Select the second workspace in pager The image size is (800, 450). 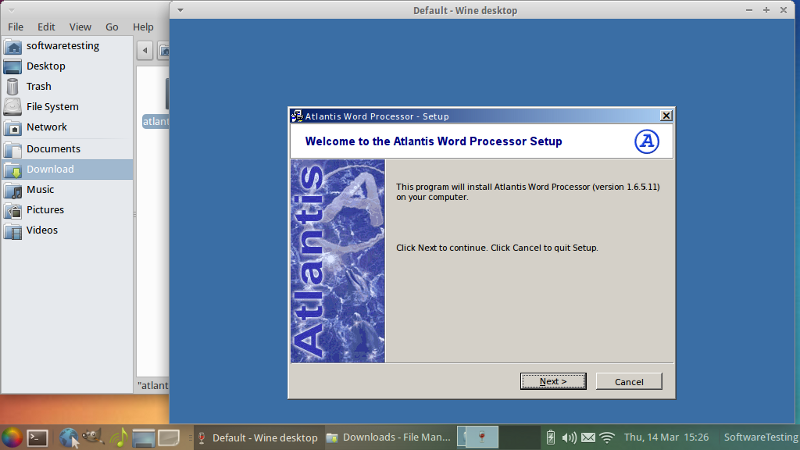520,437
